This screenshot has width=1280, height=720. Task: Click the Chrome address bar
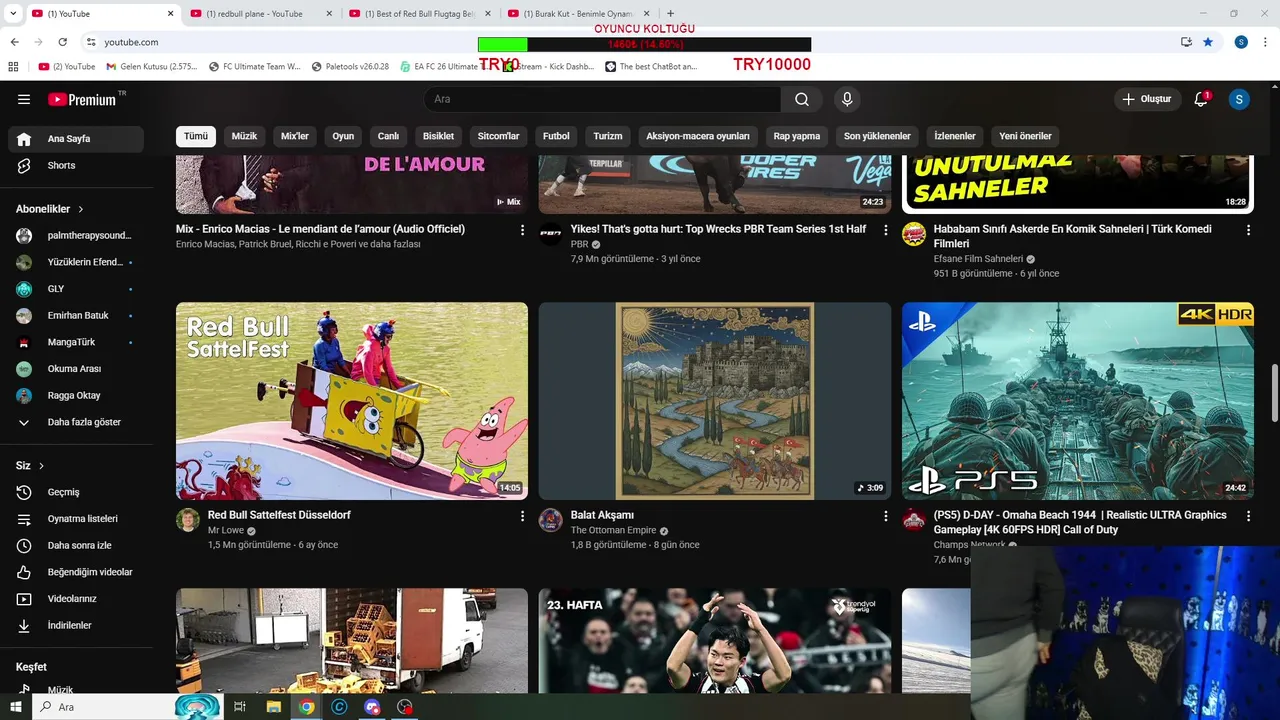(x=630, y=42)
